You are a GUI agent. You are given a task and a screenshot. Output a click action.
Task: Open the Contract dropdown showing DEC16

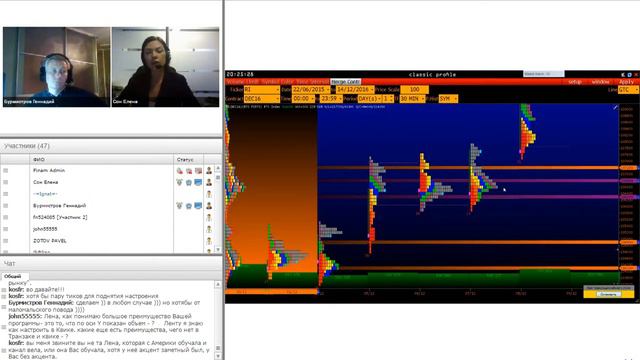click(x=262, y=99)
